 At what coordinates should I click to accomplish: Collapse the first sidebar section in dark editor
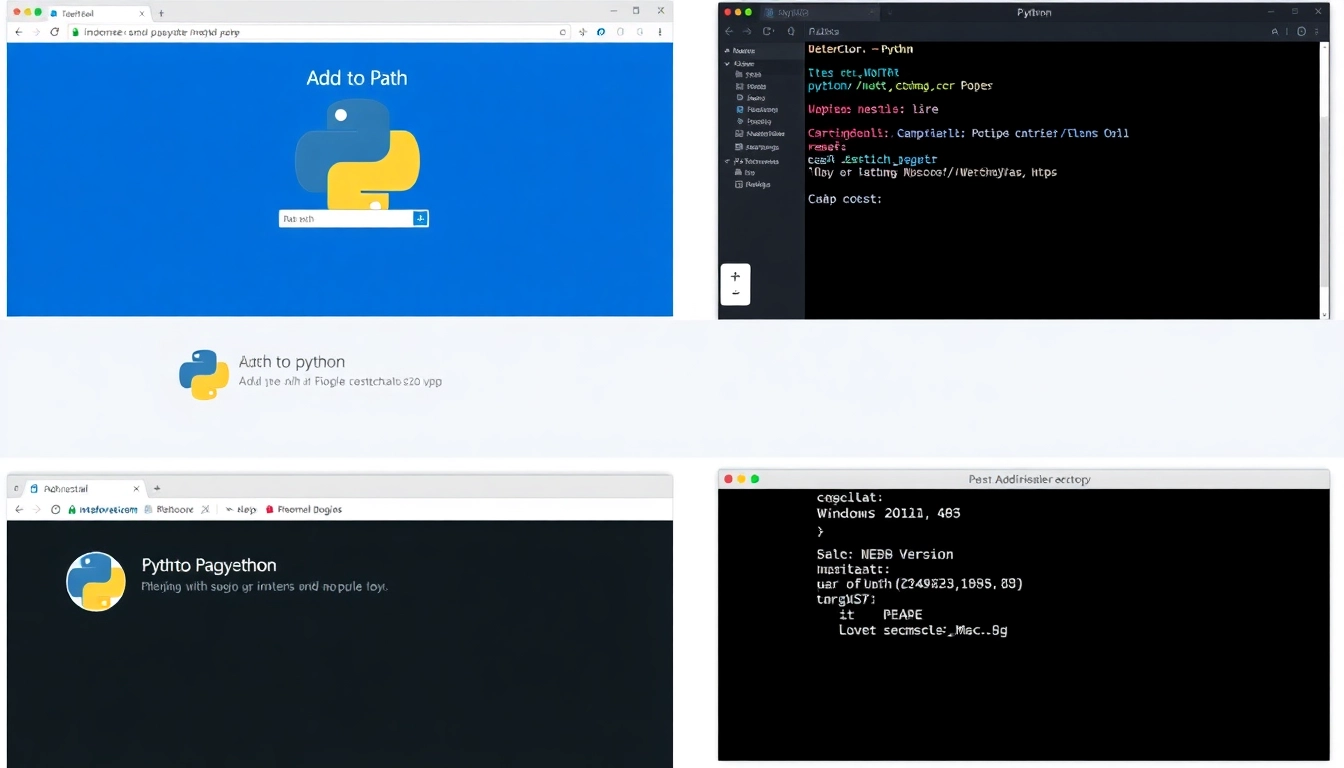(x=728, y=50)
